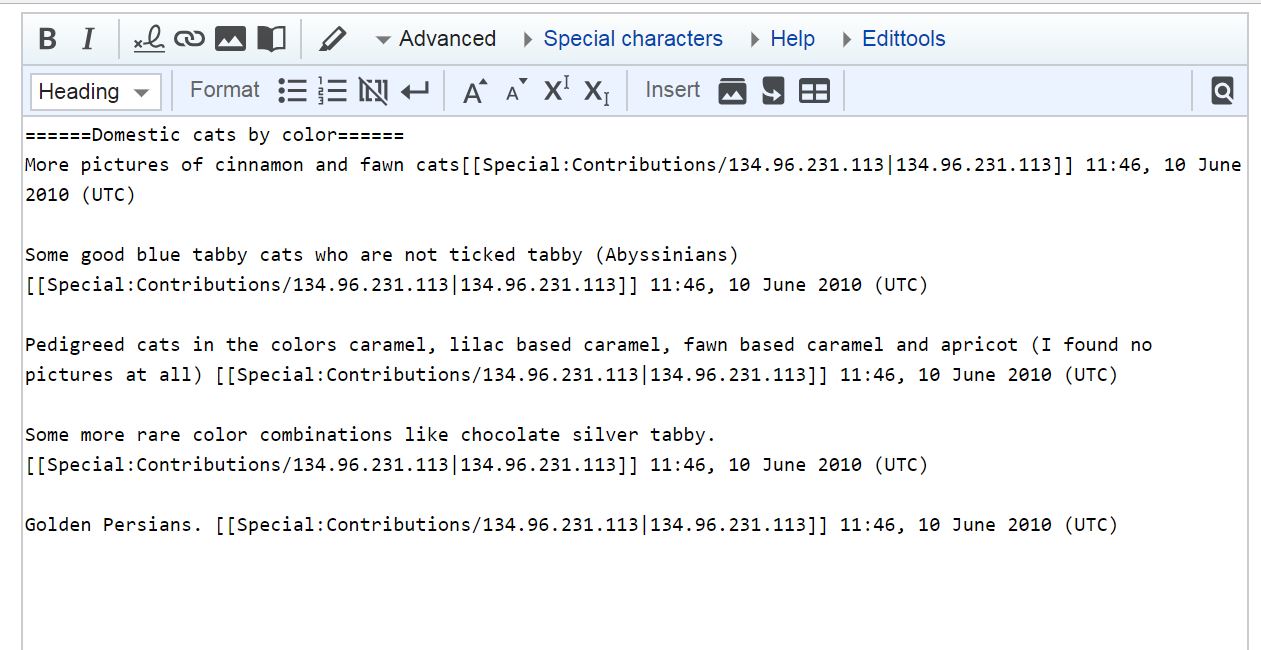Image resolution: width=1261 pixels, height=650 pixels.
Task: Insert signature and timestamp icon
Action: 149,39
